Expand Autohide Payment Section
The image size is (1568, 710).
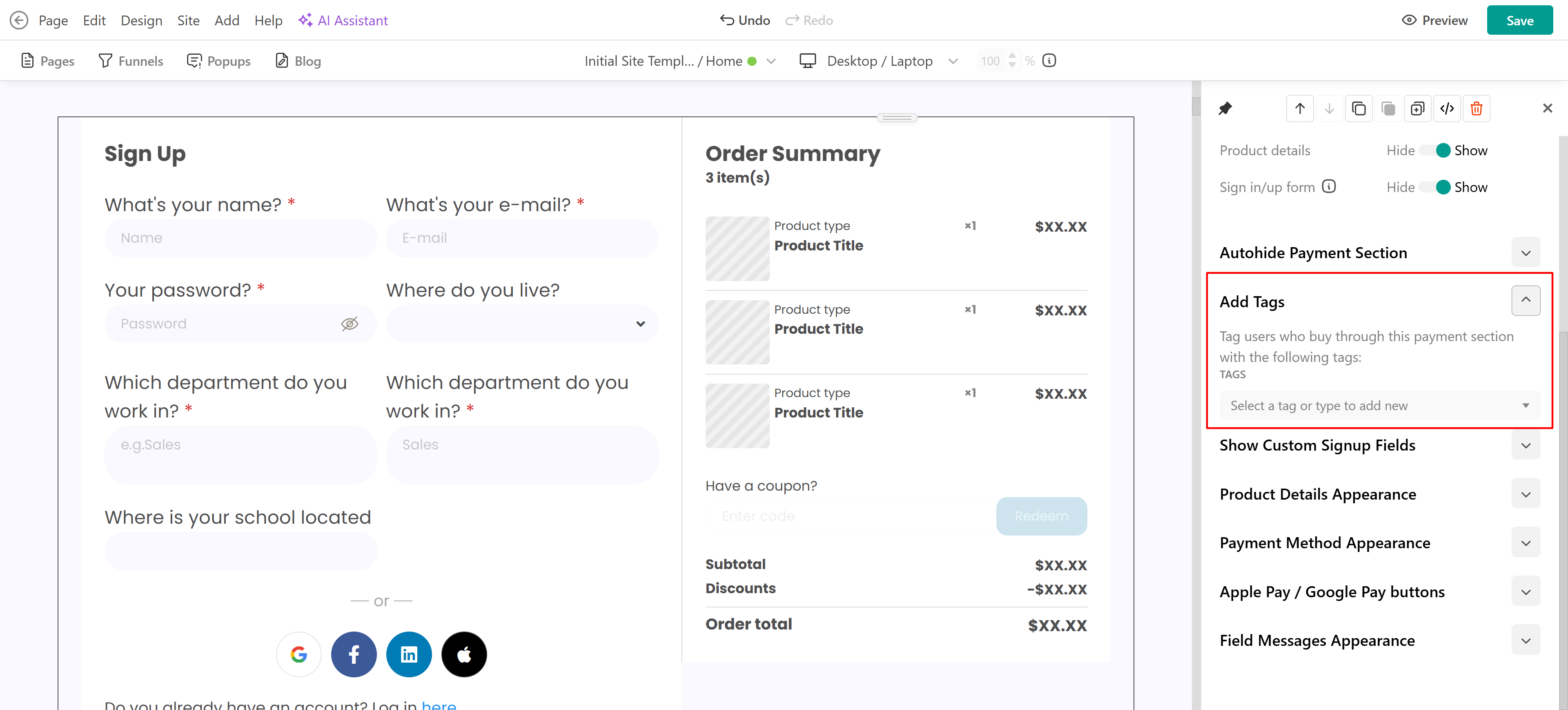1526,253
